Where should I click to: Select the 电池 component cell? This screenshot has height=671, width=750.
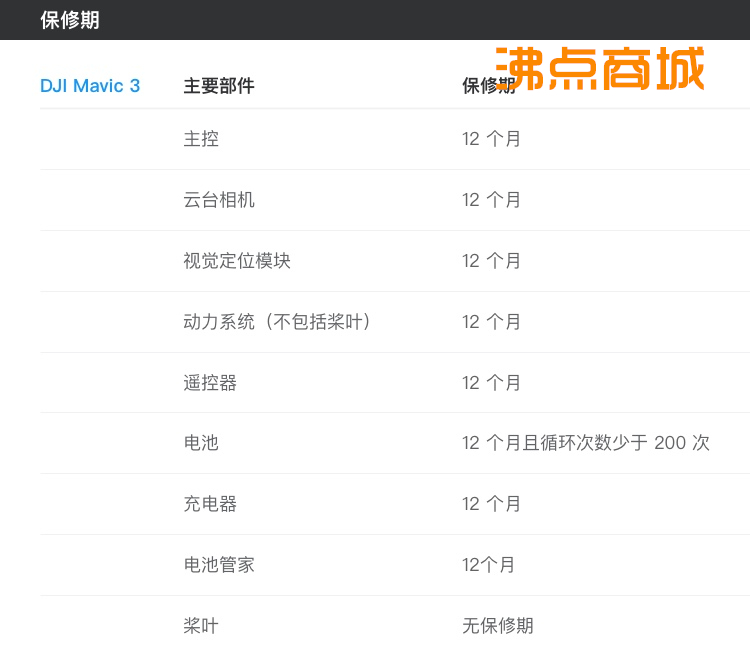pos(201,443)
